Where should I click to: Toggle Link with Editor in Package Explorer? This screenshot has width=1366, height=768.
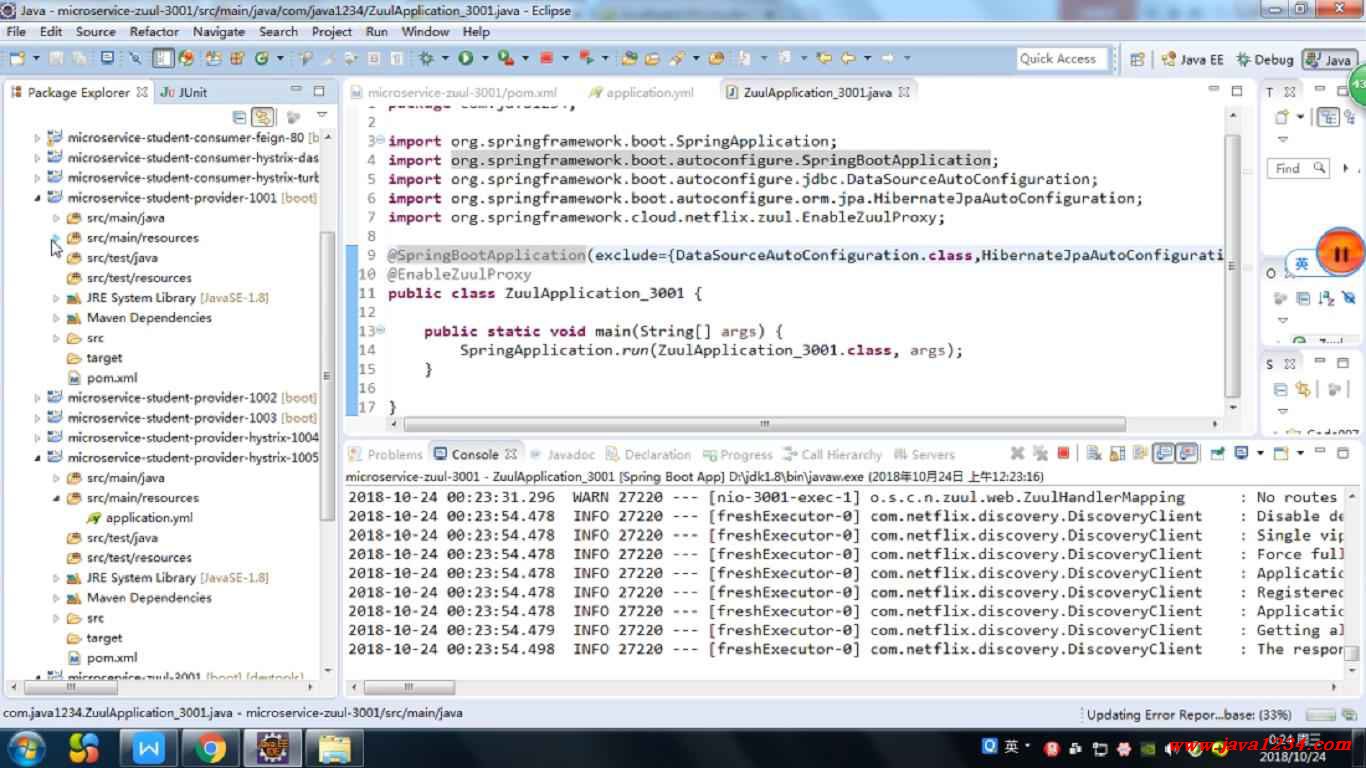(263, 117)
